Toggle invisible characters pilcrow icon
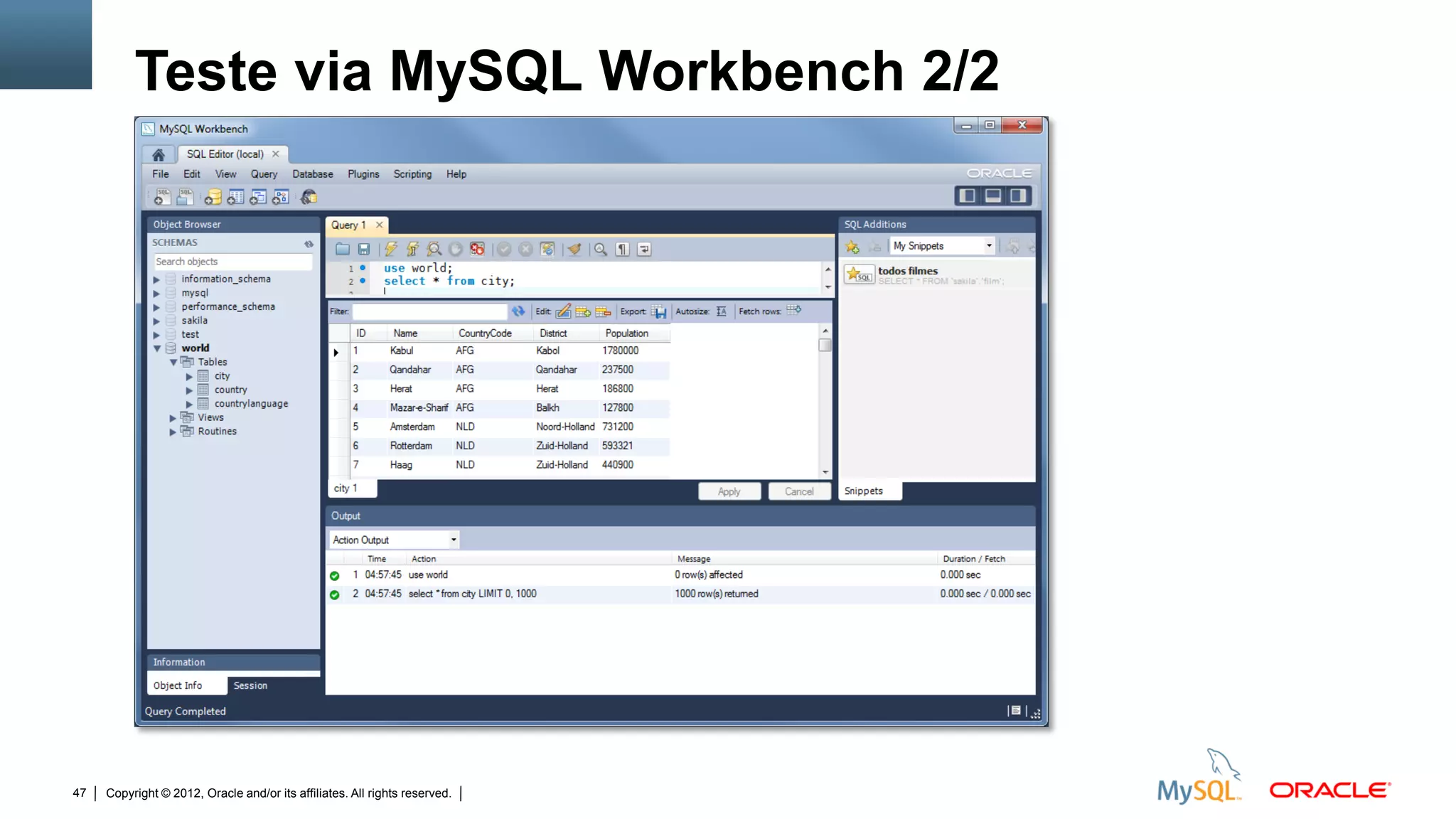The image size is (1456, 819). [623, 249]
